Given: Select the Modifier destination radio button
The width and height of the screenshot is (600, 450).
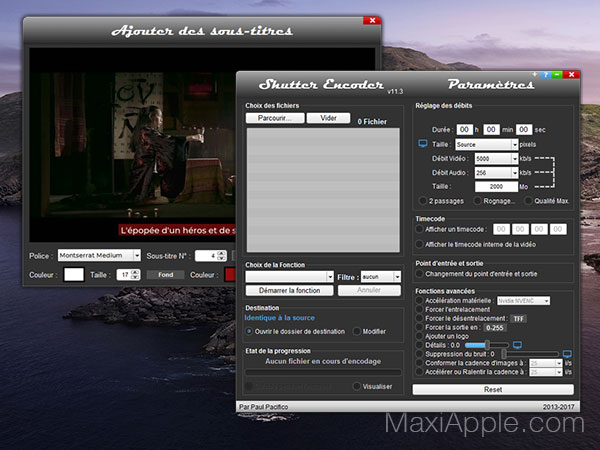Looking at the screenshot, I should click(x=356, y=331).
